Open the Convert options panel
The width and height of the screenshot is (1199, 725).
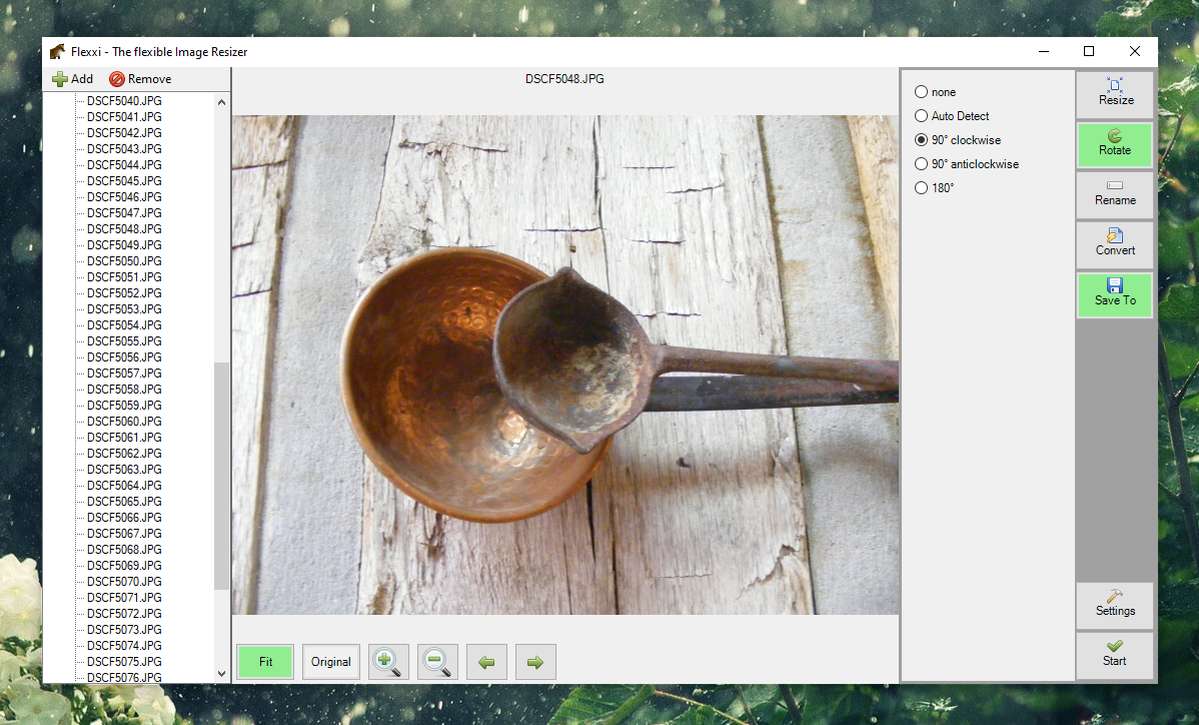tap(1115, 245)
